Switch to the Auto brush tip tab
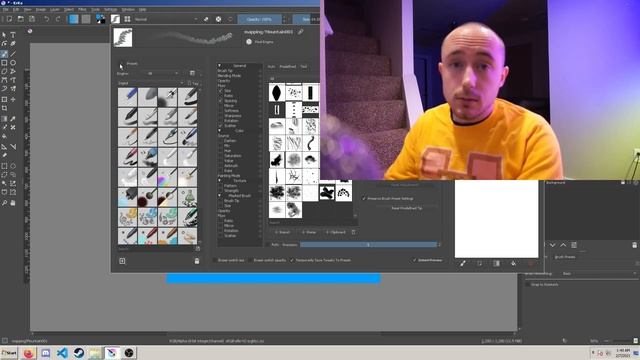The width and height of the screenshot is (640, 360). pos(271,66)
